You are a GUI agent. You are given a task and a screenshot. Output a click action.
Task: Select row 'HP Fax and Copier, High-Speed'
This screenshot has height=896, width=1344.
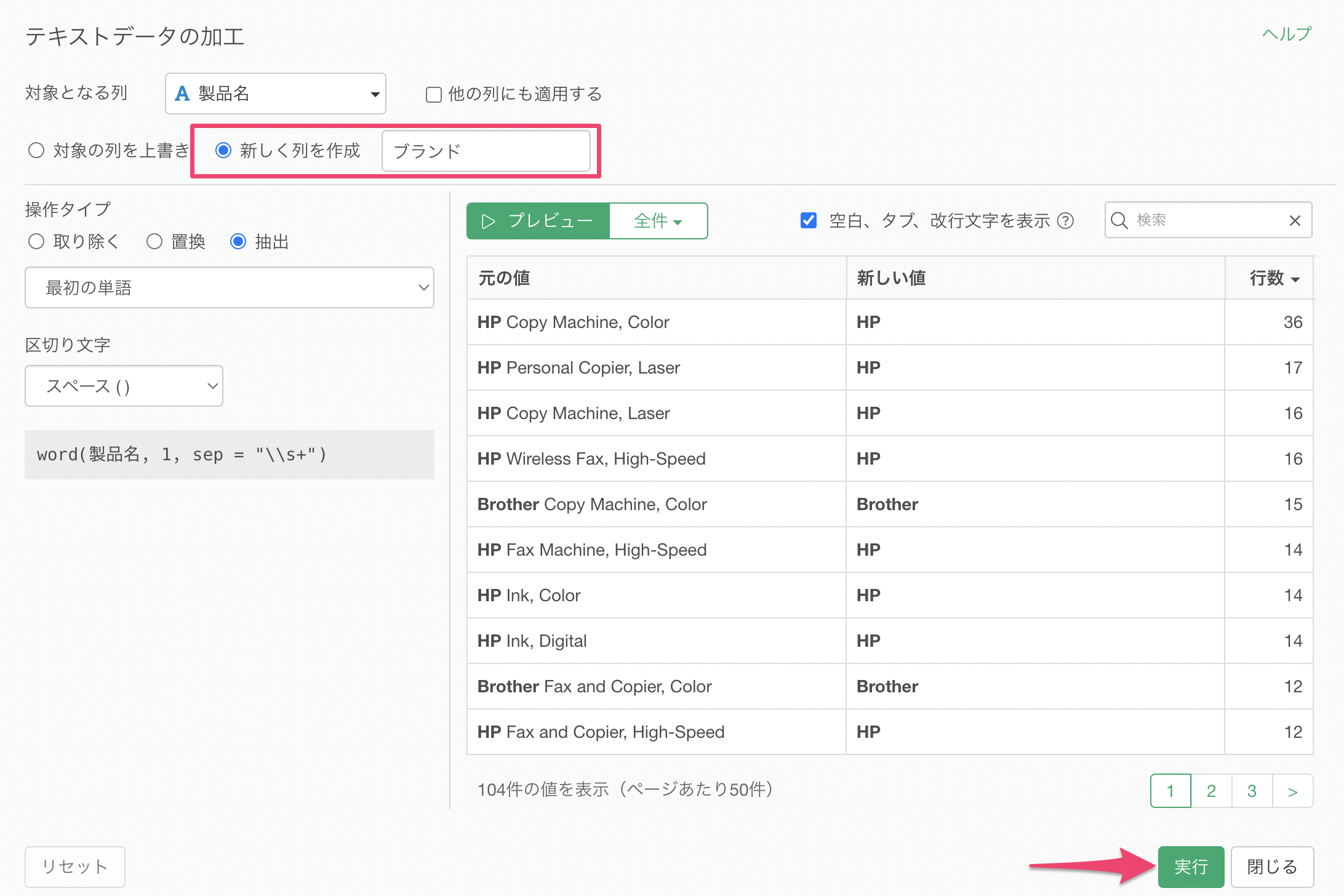click(x=890, y=732)
